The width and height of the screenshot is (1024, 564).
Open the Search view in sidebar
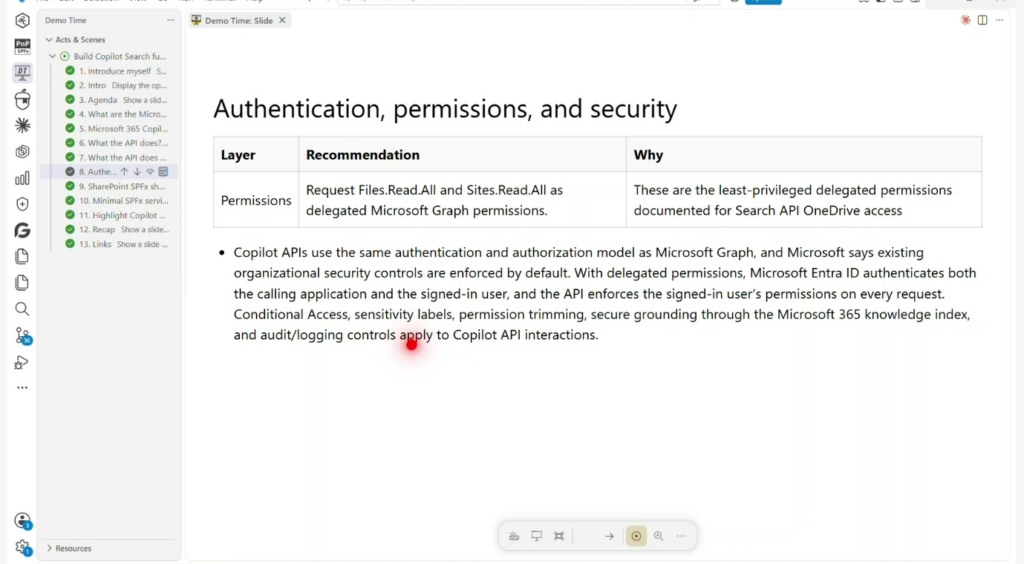point(22,309)
